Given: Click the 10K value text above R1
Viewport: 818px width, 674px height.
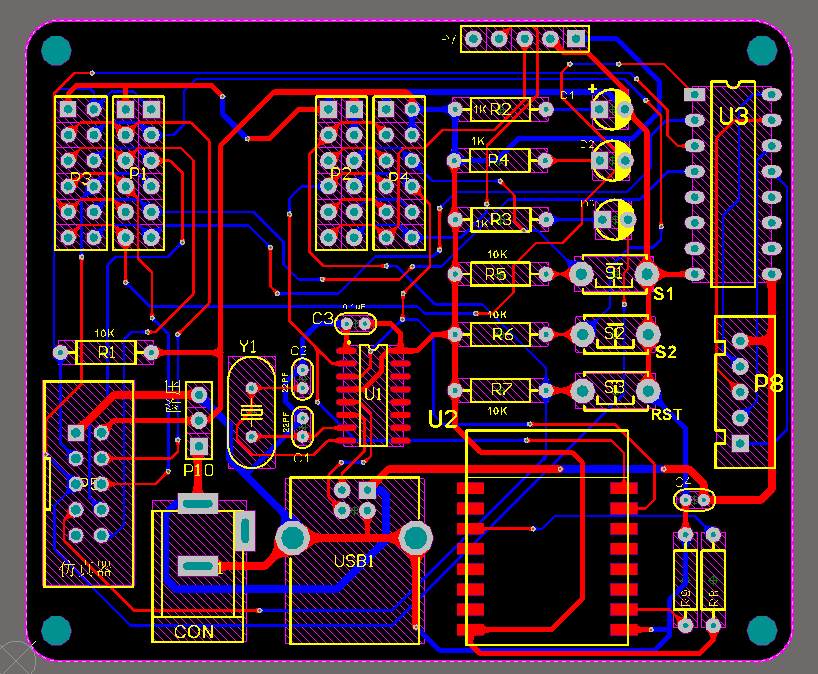Looking at the screenshot, I should 104,333.
